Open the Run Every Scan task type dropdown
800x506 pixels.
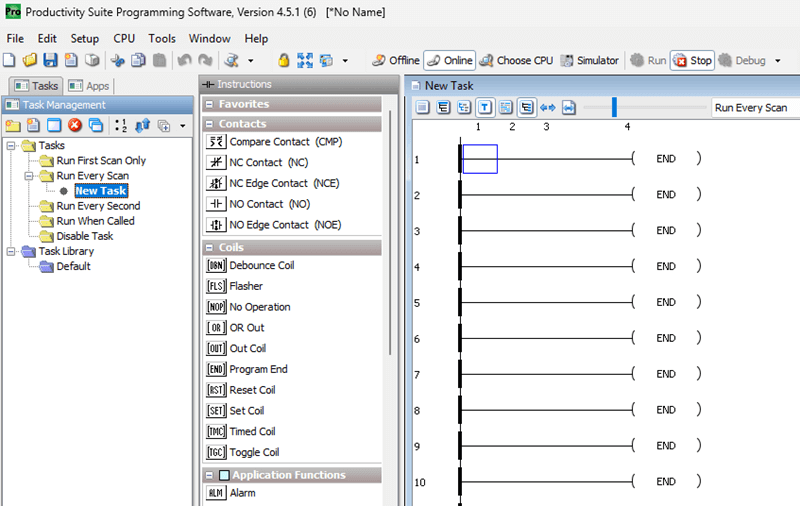pos(754,108)
